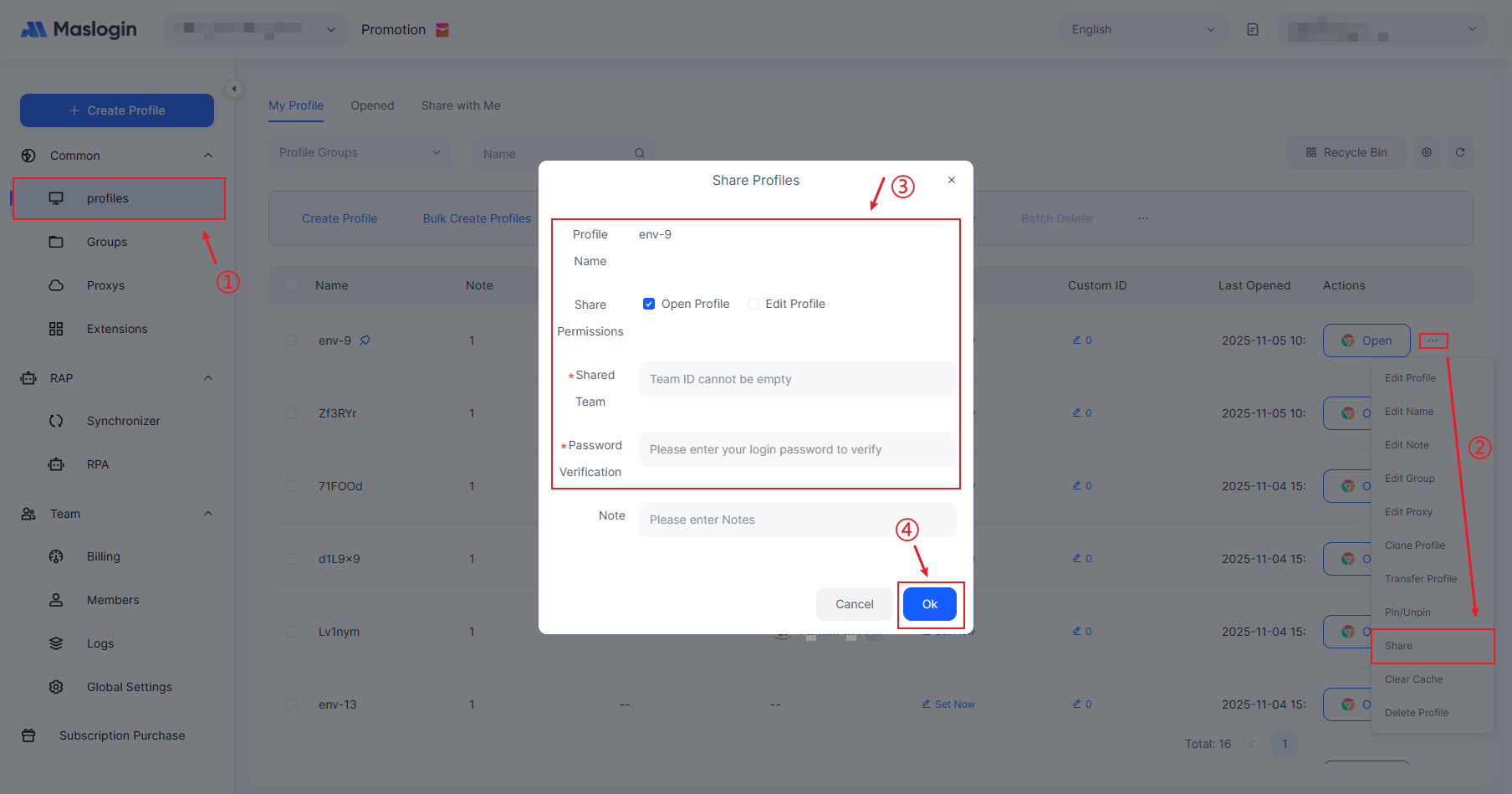1512x794 pixels.
Task: Switch to the Share with Me tab
Action: pyautogui.click(x=460, y=105)
